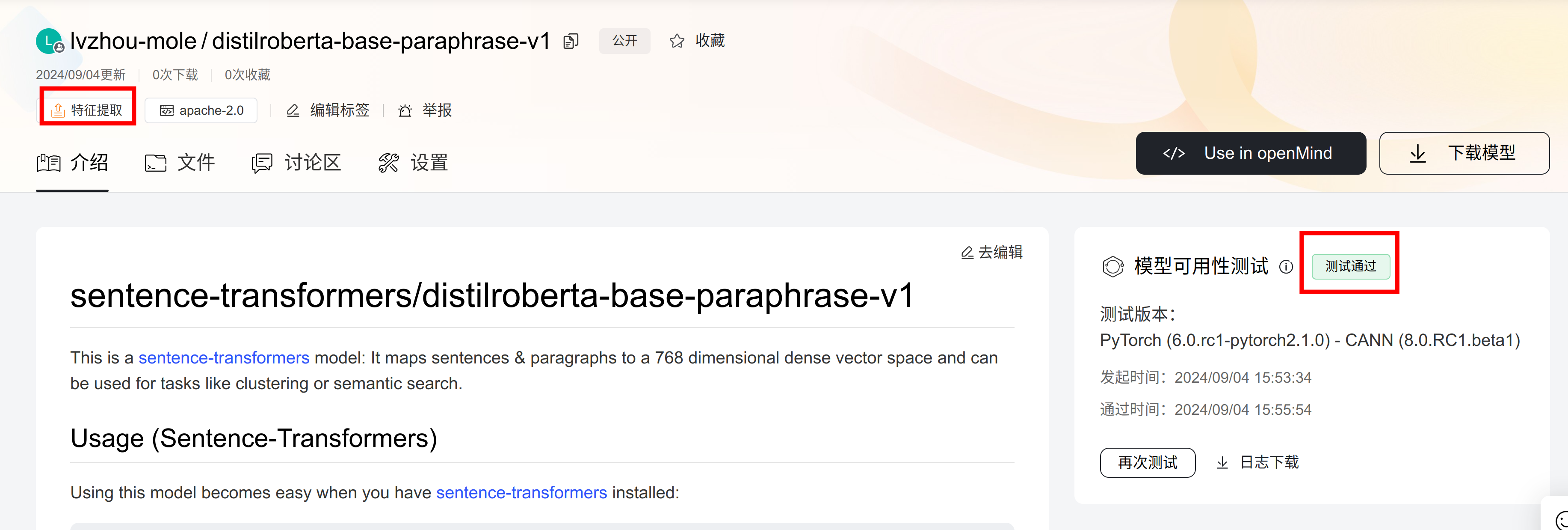The height and width of the screenshot is (530, 1568).
Task: Click the star favorite icon
Action: point(676,41)
